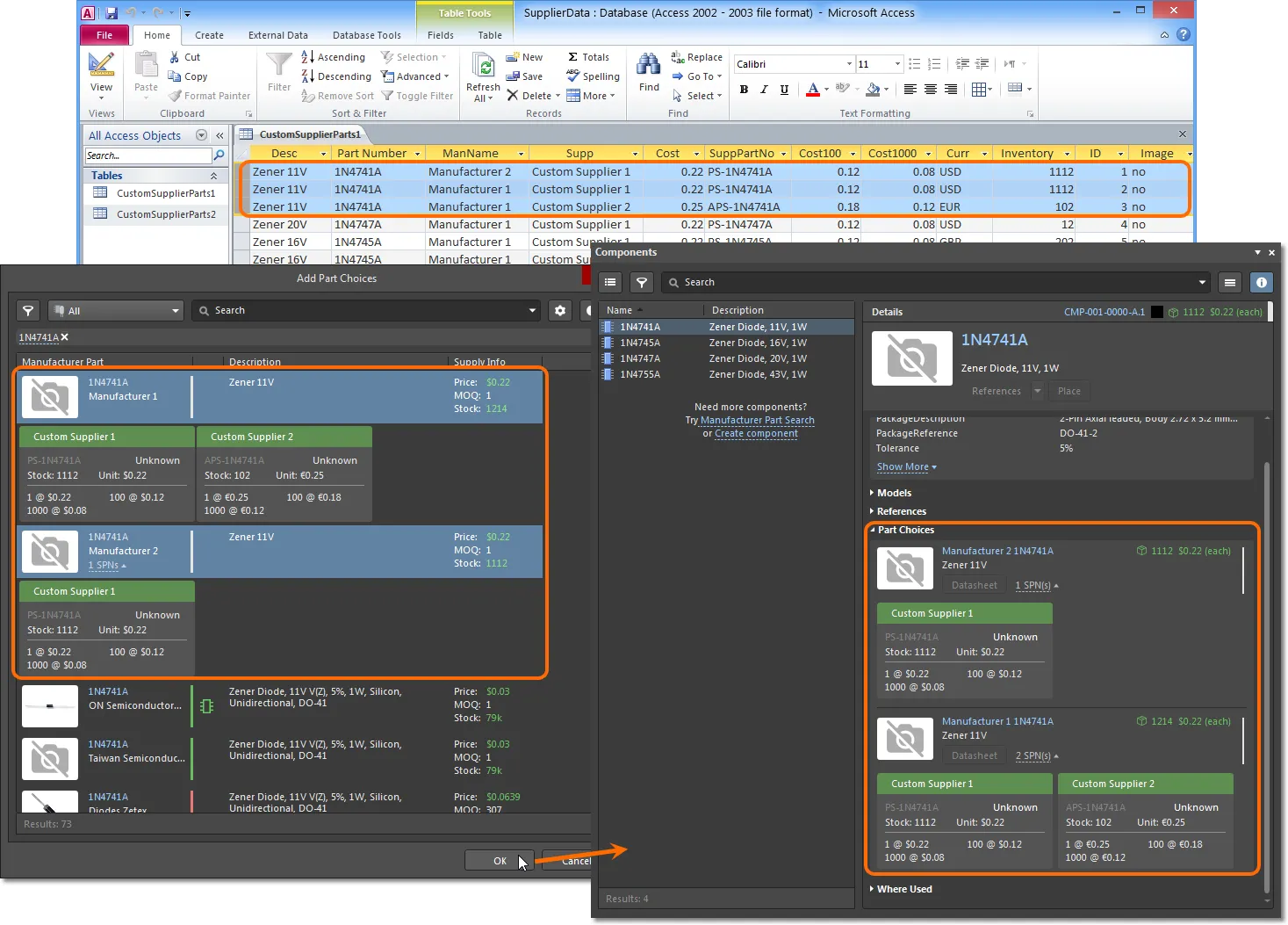Click Save icon in Quick Access Toolbar
Image resolution: width=1288 pixels, height=925 pixels.
click(x=112, y=13)
